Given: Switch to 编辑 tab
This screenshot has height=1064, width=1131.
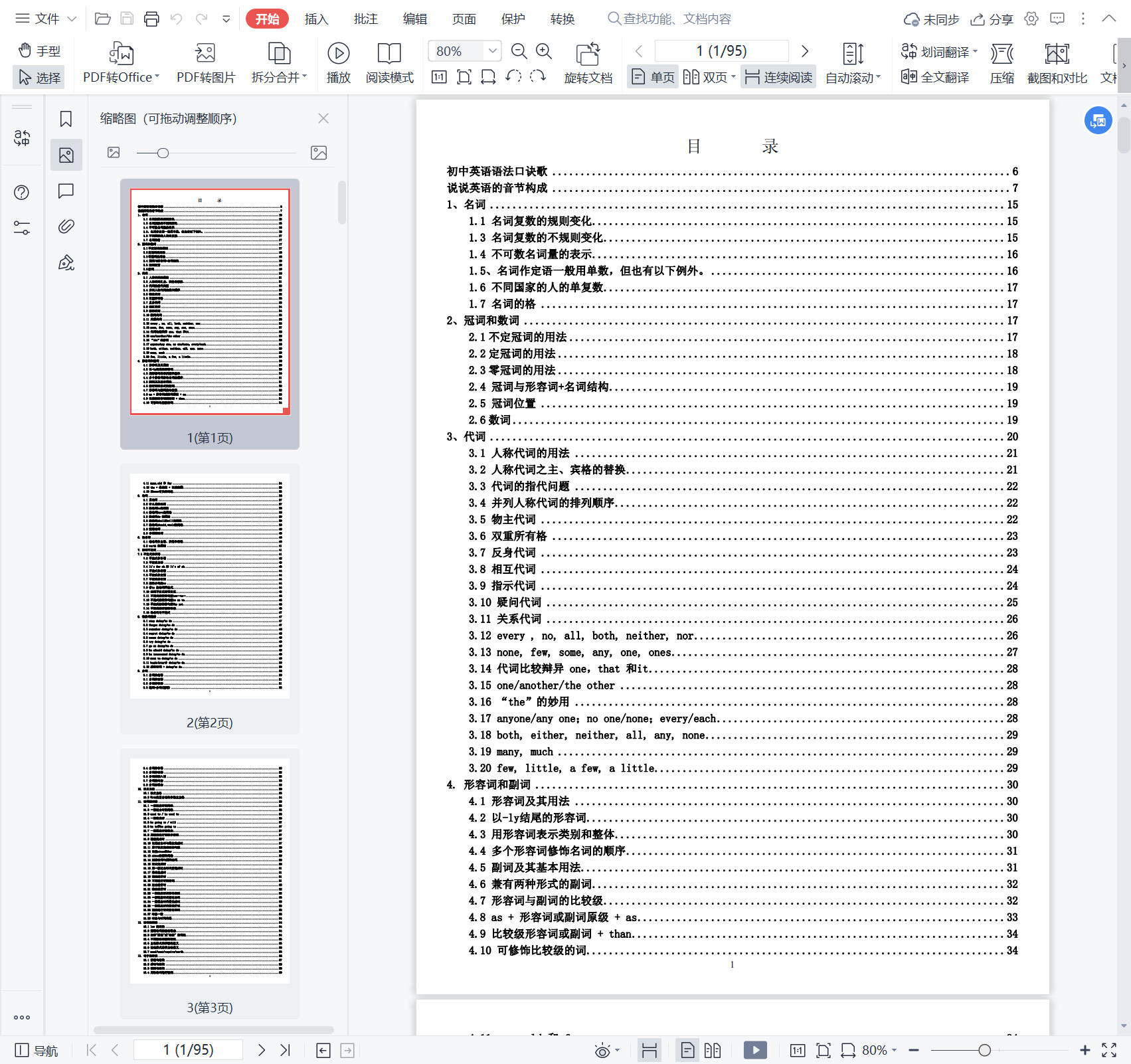Looking at the screenshot, I should pyautogui.click(x=414, y=19).
